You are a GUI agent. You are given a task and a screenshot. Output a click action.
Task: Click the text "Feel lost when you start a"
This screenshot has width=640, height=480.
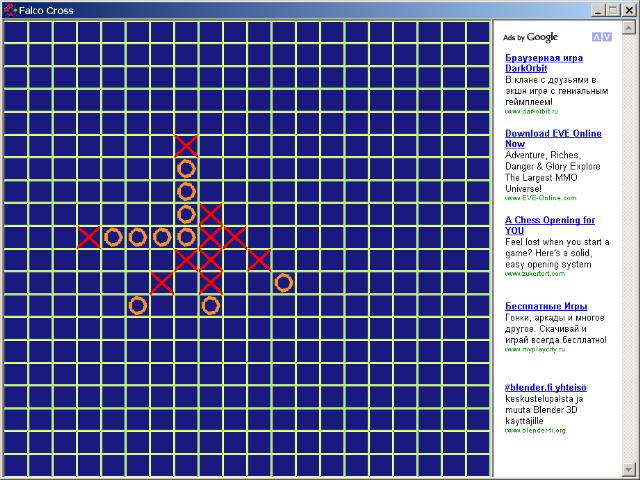557,242
